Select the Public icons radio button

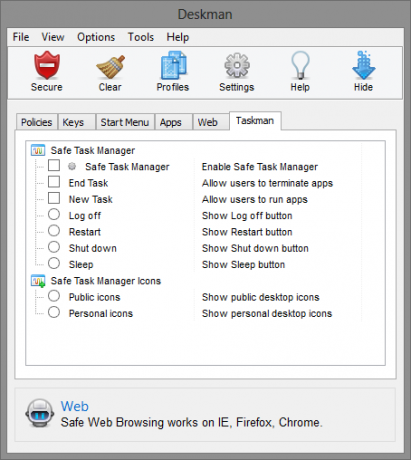tap(54, 296)
